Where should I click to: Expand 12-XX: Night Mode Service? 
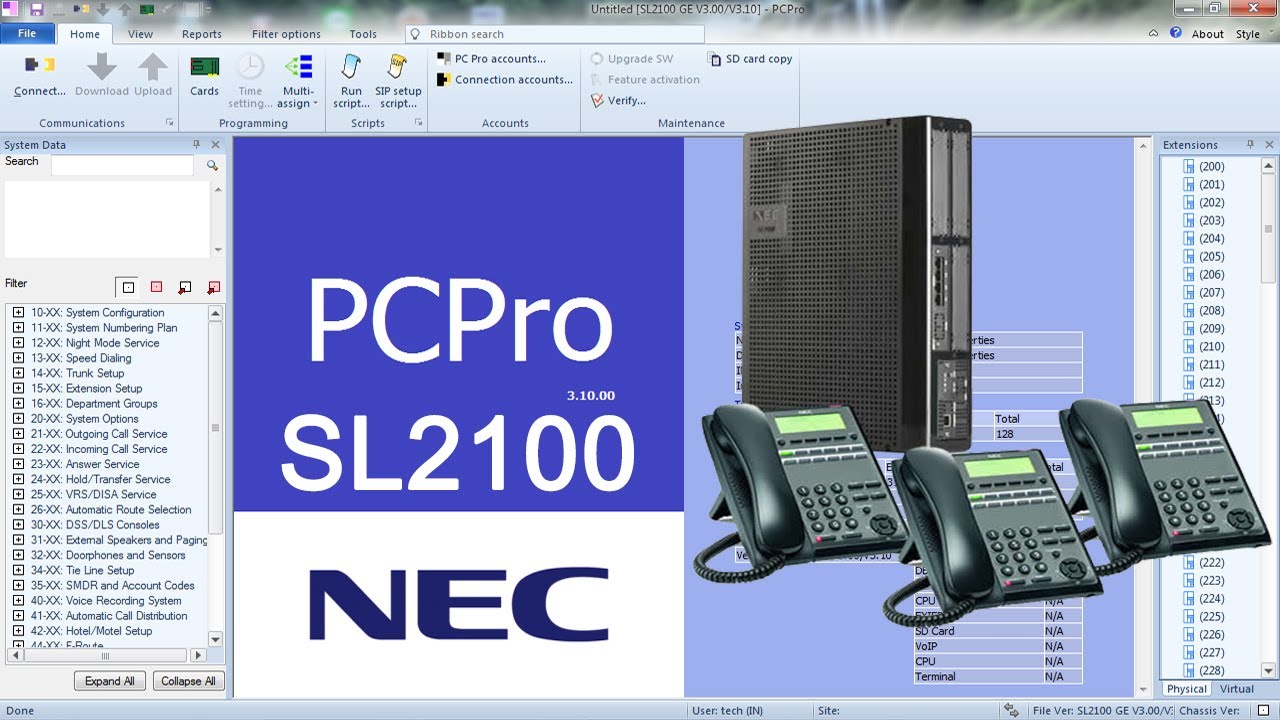(x=18, y=343)
